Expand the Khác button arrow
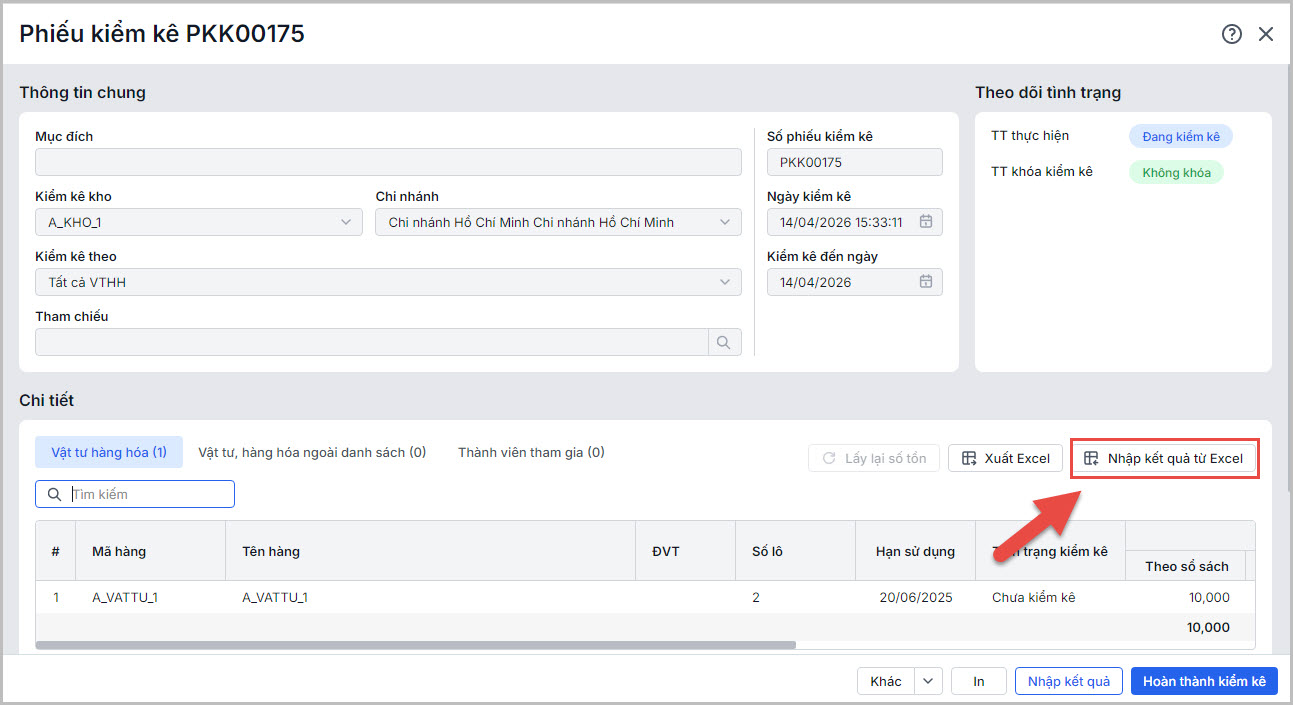This screenshot has height=705, width=1293. pos(929,681)
